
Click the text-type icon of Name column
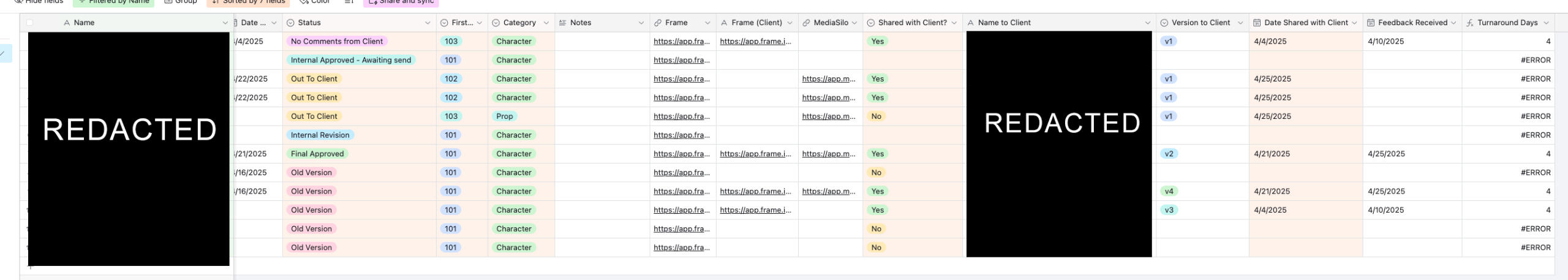[67, 23]
